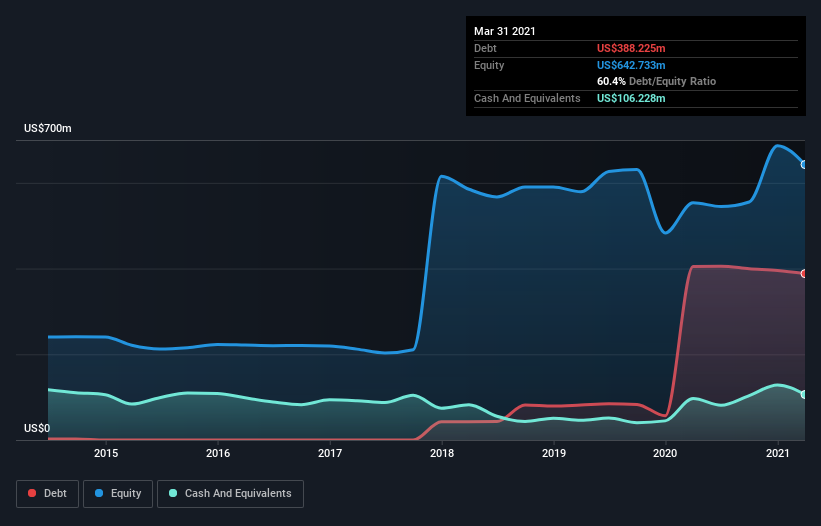Click the US$106.228m cash value
This screenshot has height=526, width=821.
click(x=631, y=98)
